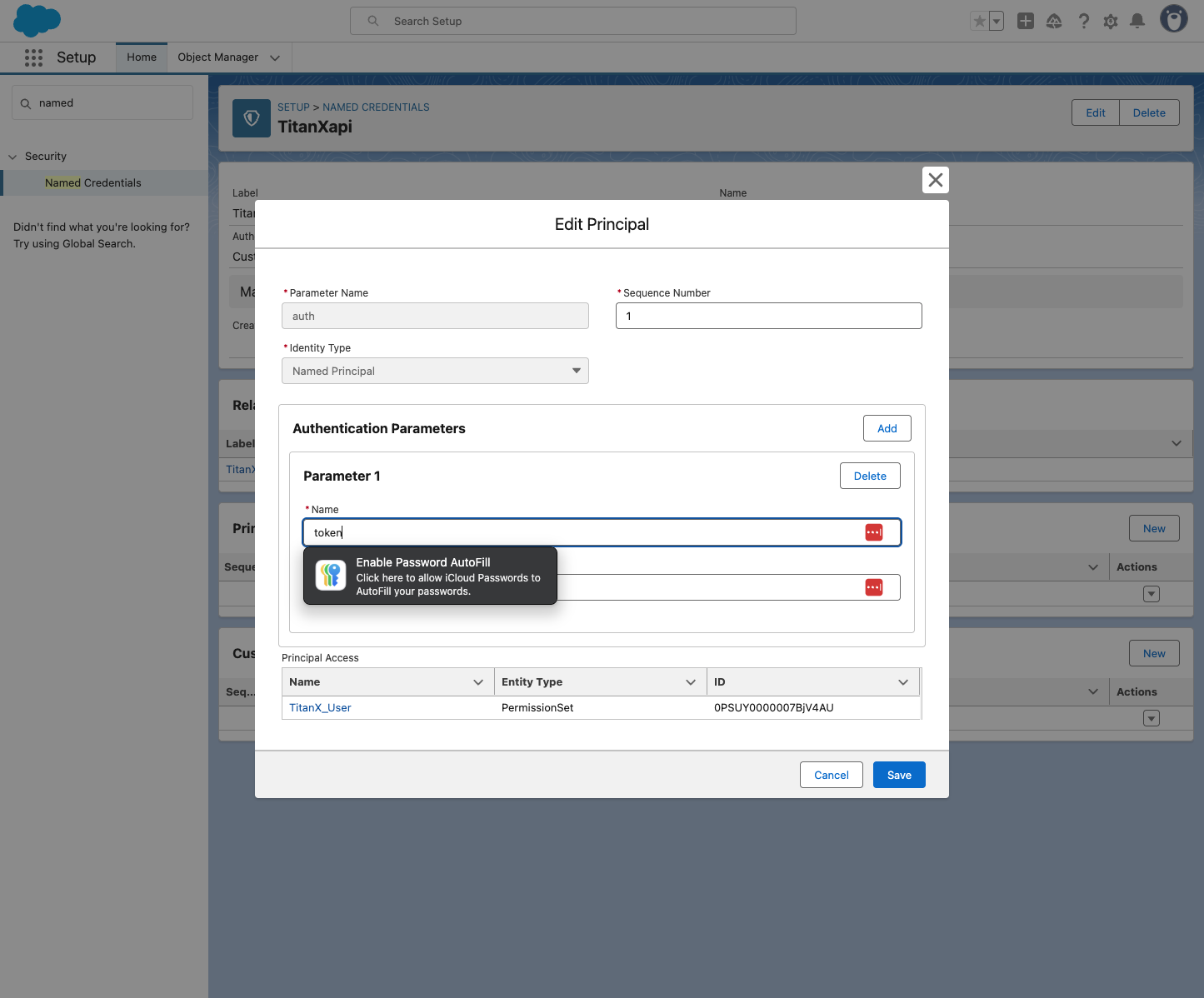Switch to the Home tab
Image resolution: width=1204 pixels, height=998 pixels.
point(142,57)
